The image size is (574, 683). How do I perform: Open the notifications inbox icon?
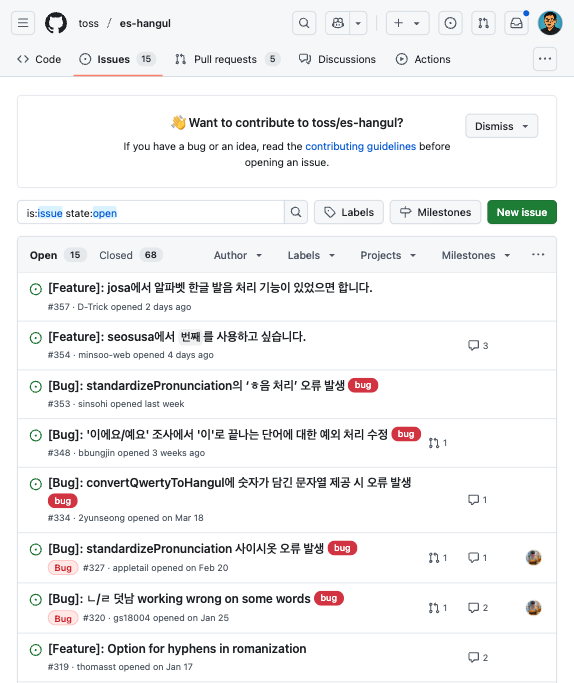pos(517,23)
